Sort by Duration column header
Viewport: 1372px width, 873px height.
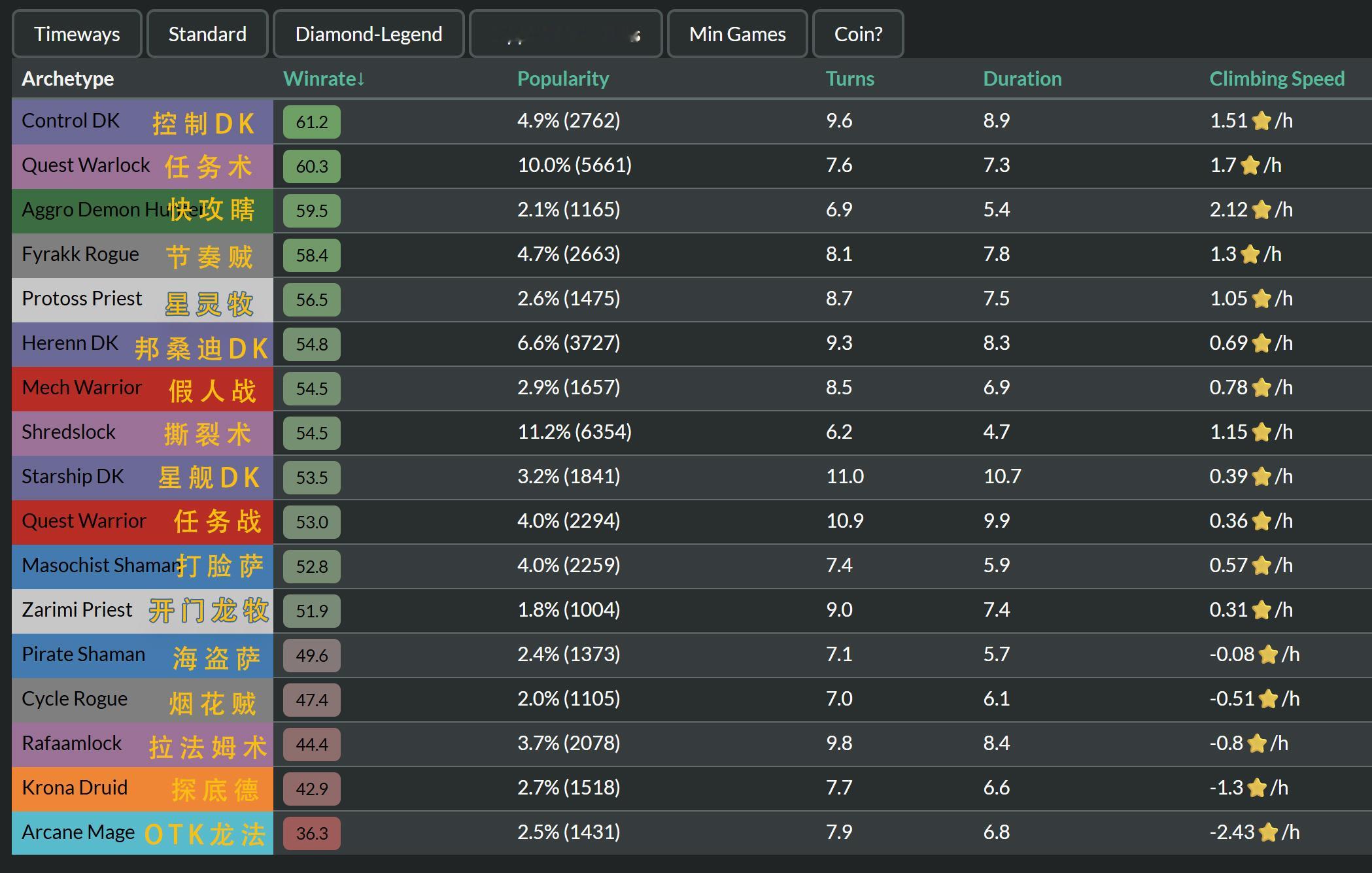(1022, 78)
